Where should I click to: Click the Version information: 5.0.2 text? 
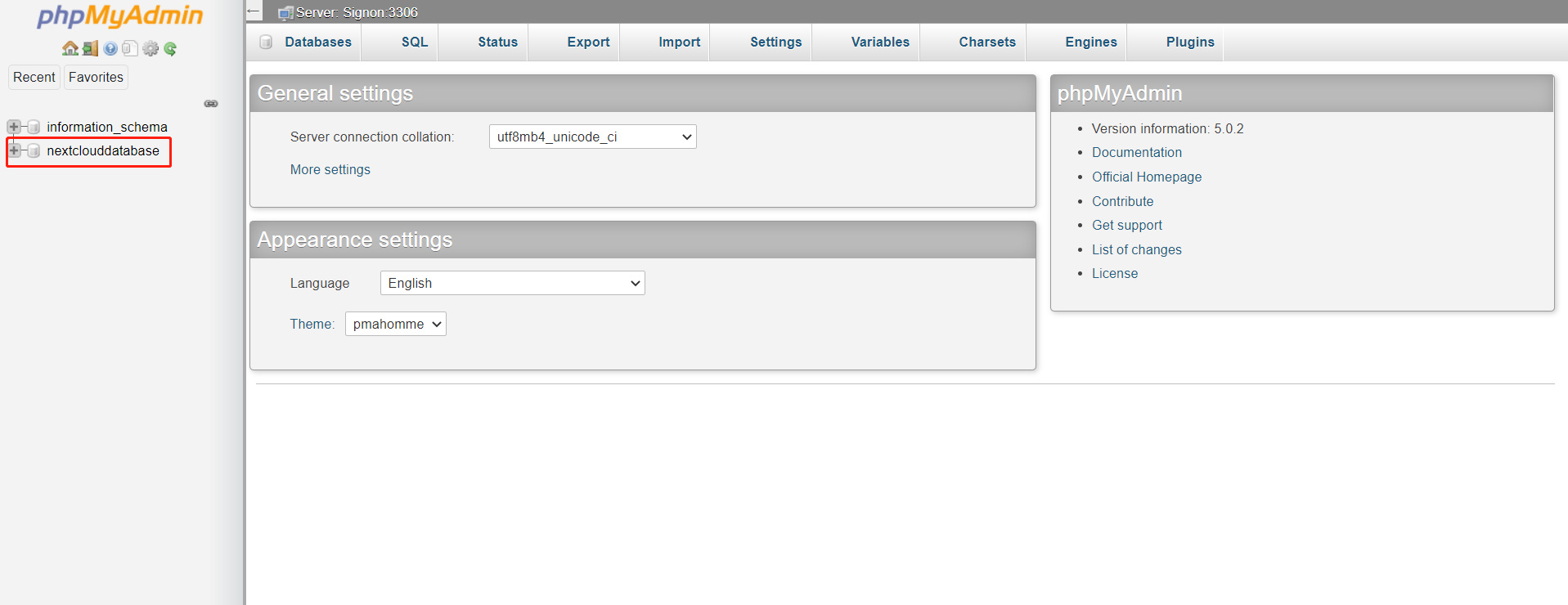point(1167,128)
